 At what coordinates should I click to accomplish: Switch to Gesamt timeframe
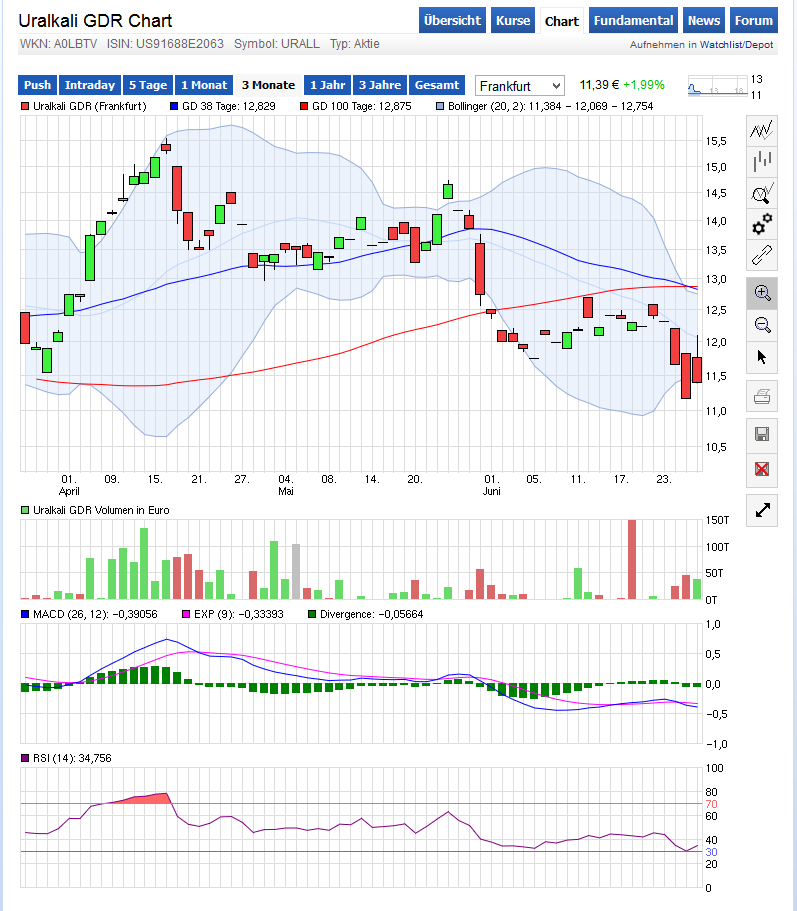pyautogui.click(x=437, y=85)
